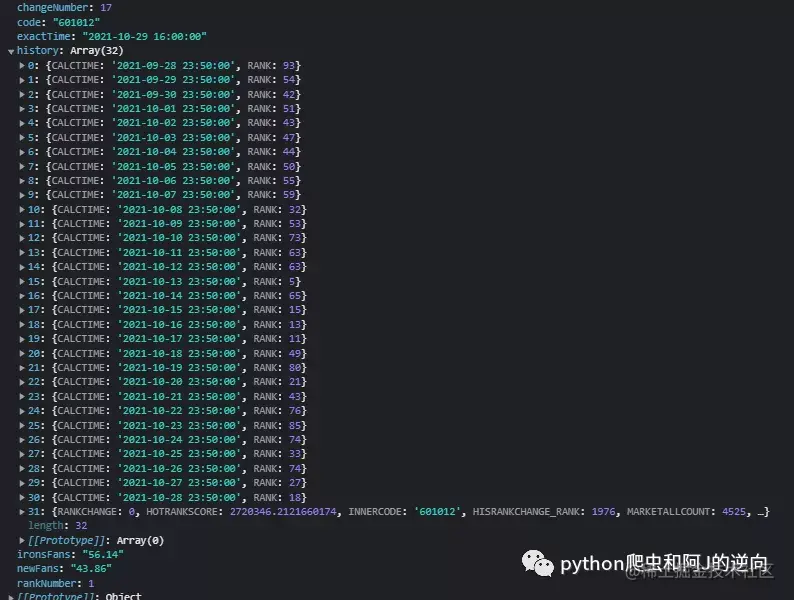Expand history entry 12 dated 2021-10-10

[22, 238]
